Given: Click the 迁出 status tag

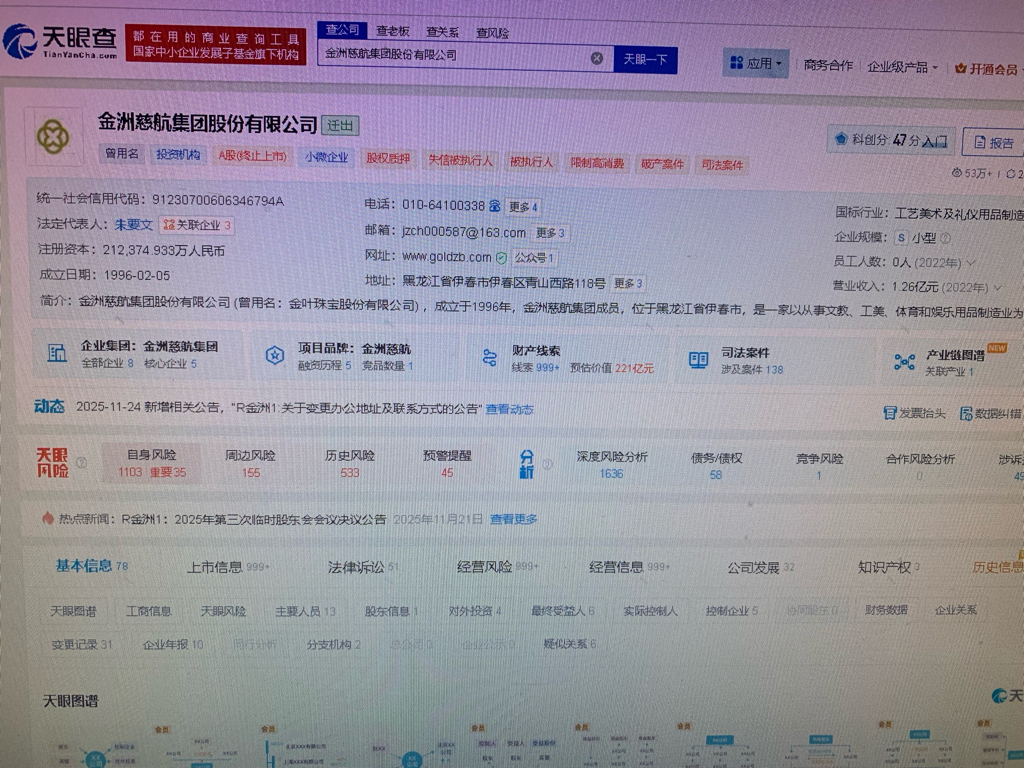Looking at the screenshot, I should tap(340, 125).
